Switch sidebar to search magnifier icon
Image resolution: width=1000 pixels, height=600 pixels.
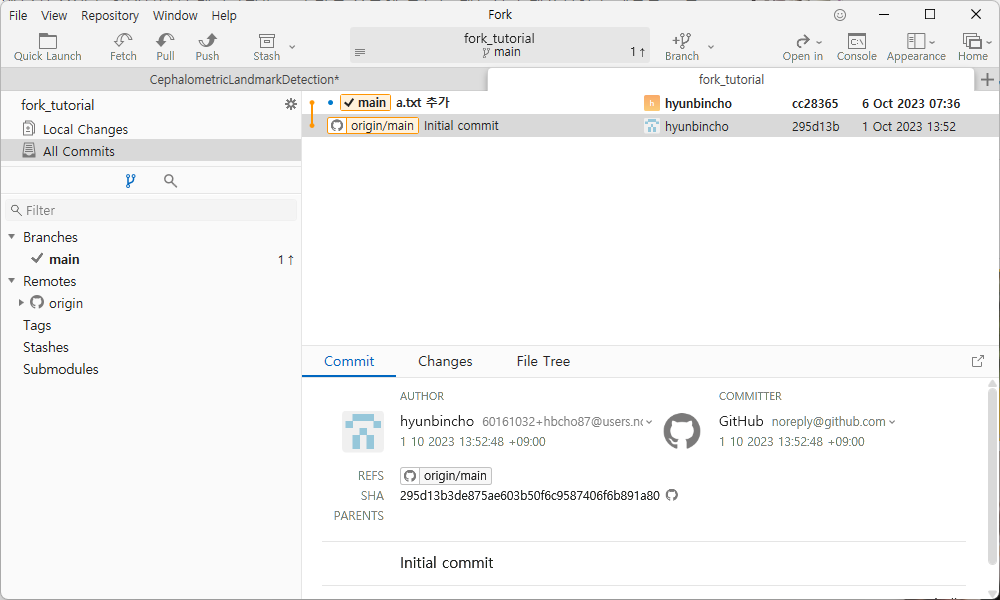[x=170, y=181]
